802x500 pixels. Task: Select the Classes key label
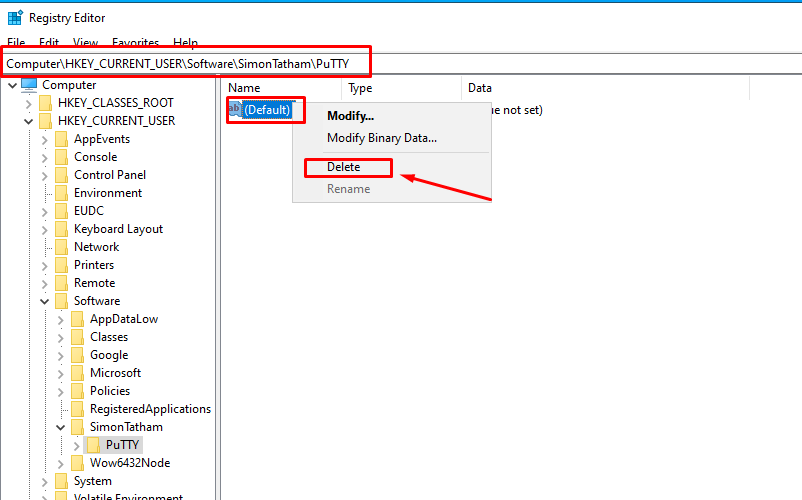tap(109, 337)
